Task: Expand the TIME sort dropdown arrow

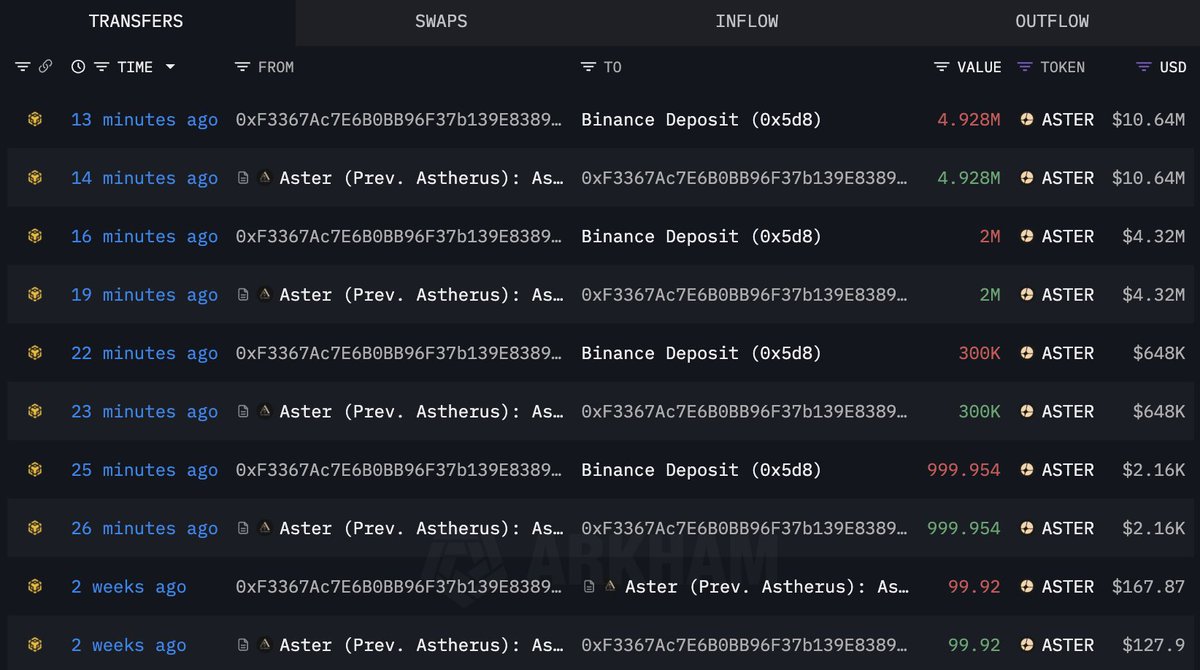Action: point(170,67)
